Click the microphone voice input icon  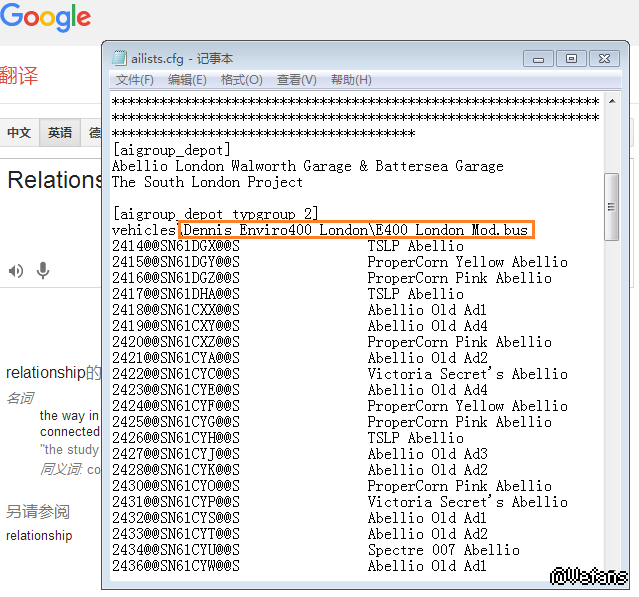(43, 270)
